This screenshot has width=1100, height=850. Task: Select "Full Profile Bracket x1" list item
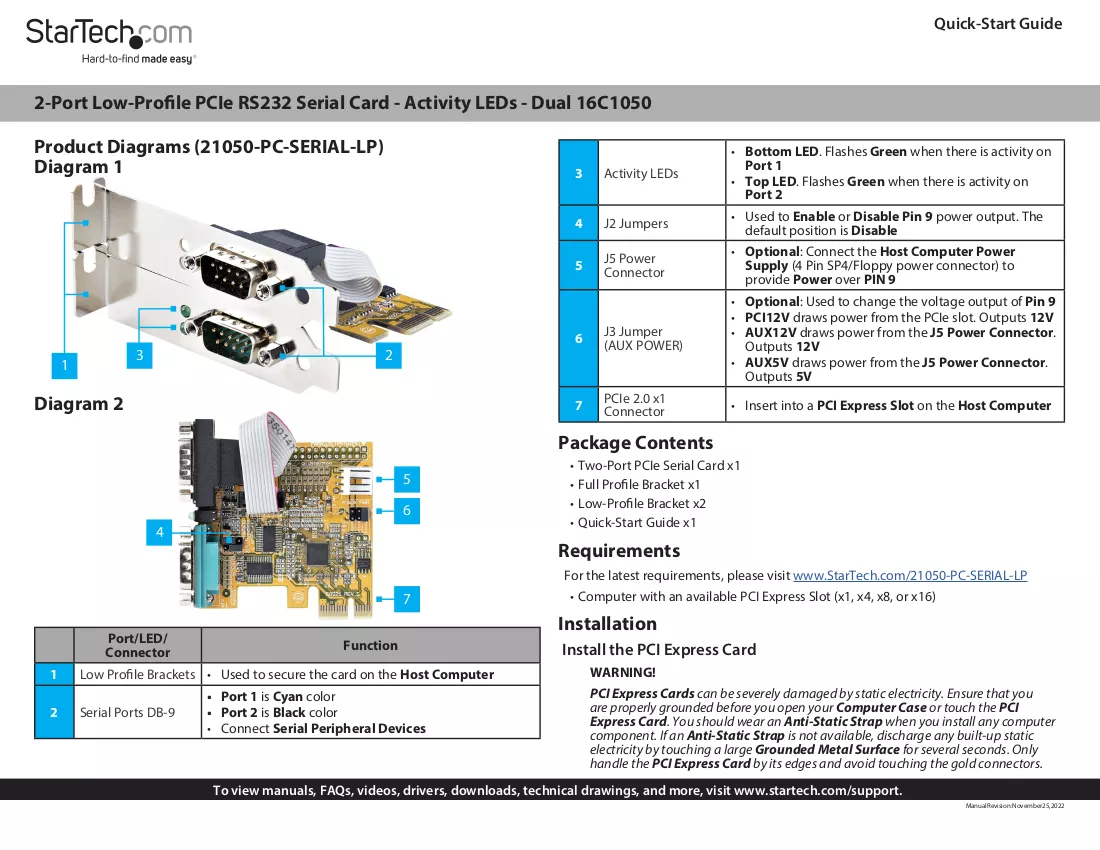tap(639, 485)
